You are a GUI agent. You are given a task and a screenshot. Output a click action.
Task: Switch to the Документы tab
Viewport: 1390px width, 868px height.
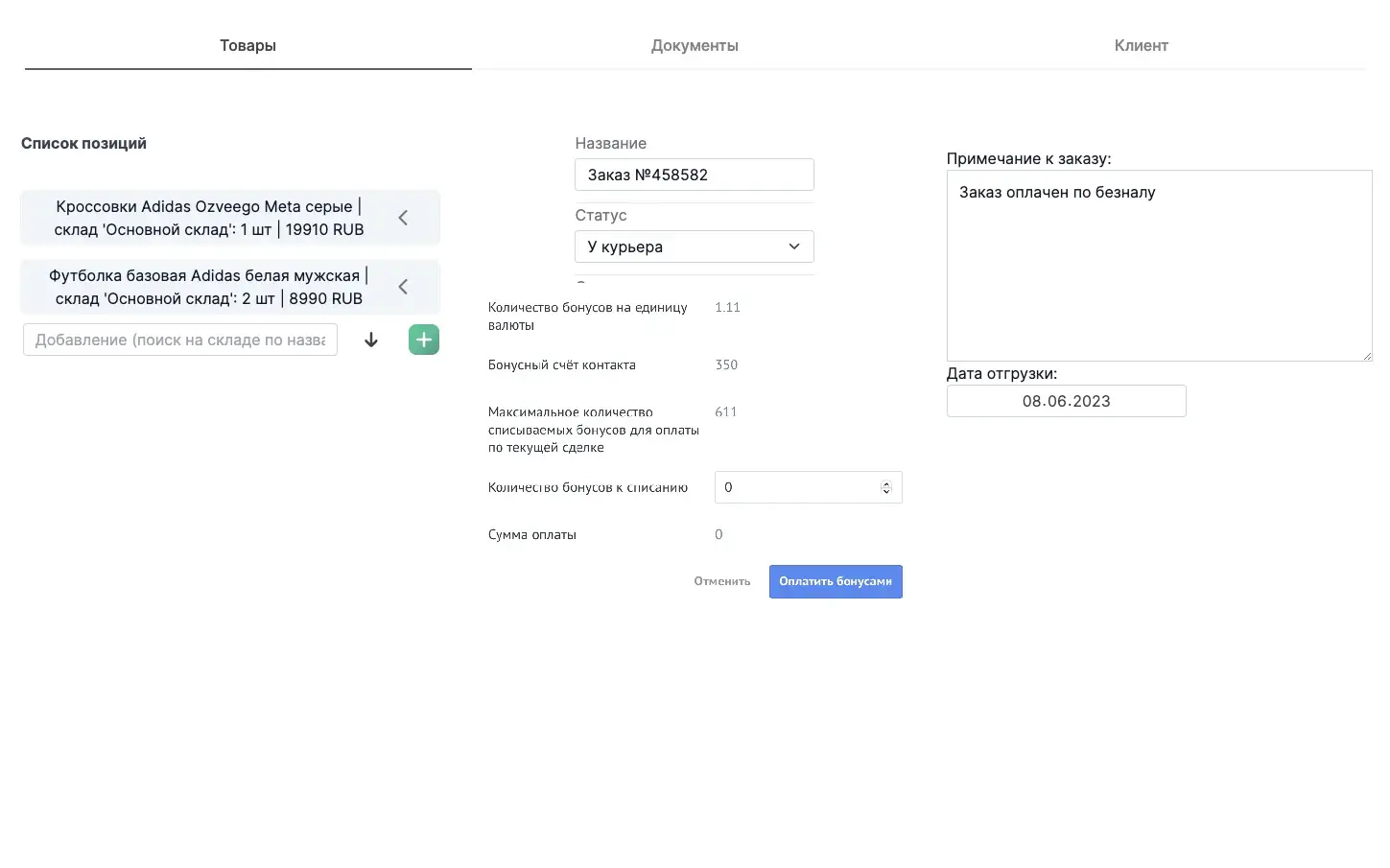pos(695,46)
